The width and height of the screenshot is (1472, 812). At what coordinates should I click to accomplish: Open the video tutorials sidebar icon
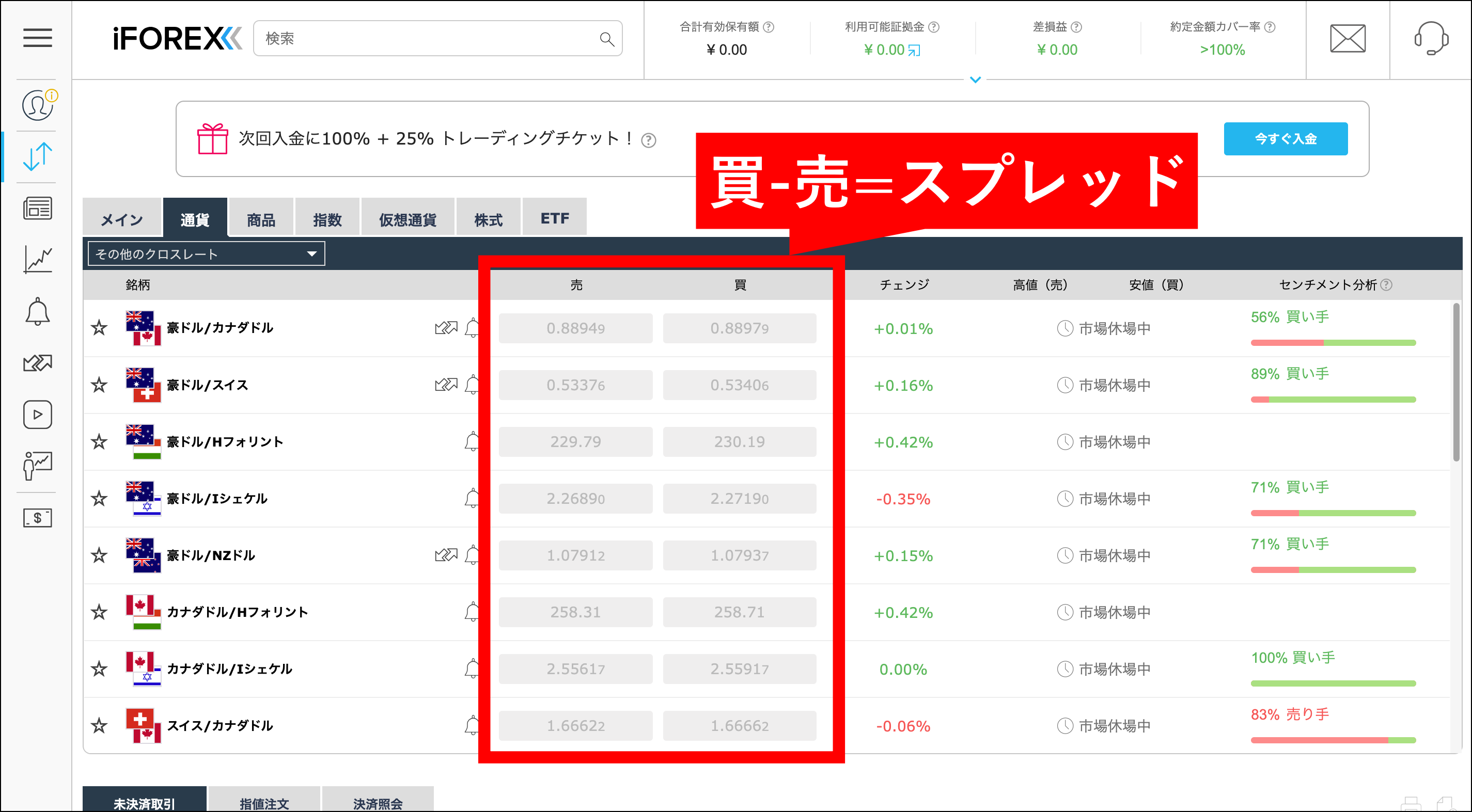(37, 415)
